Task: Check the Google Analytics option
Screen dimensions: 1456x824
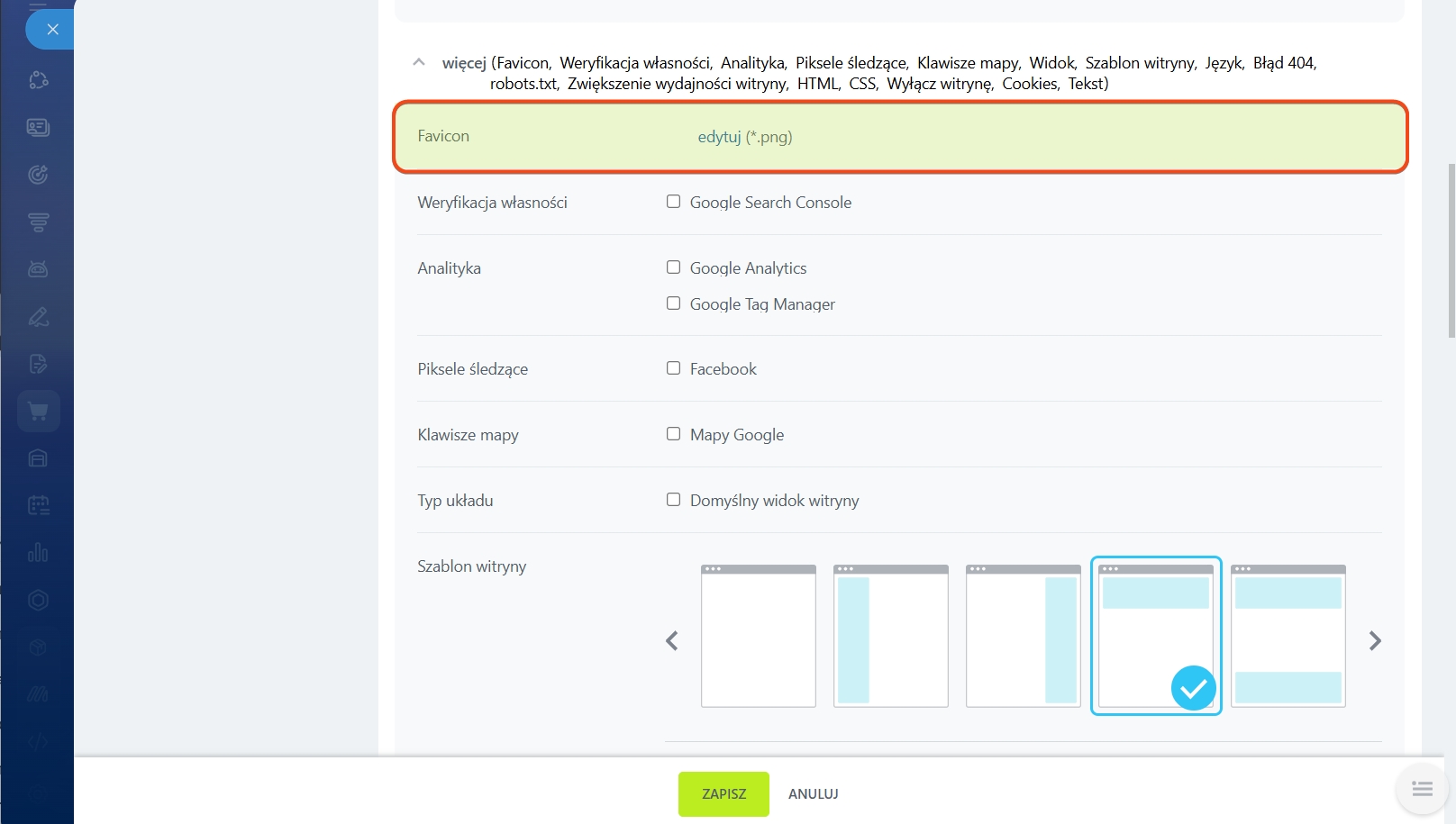Action: [673, 267]
